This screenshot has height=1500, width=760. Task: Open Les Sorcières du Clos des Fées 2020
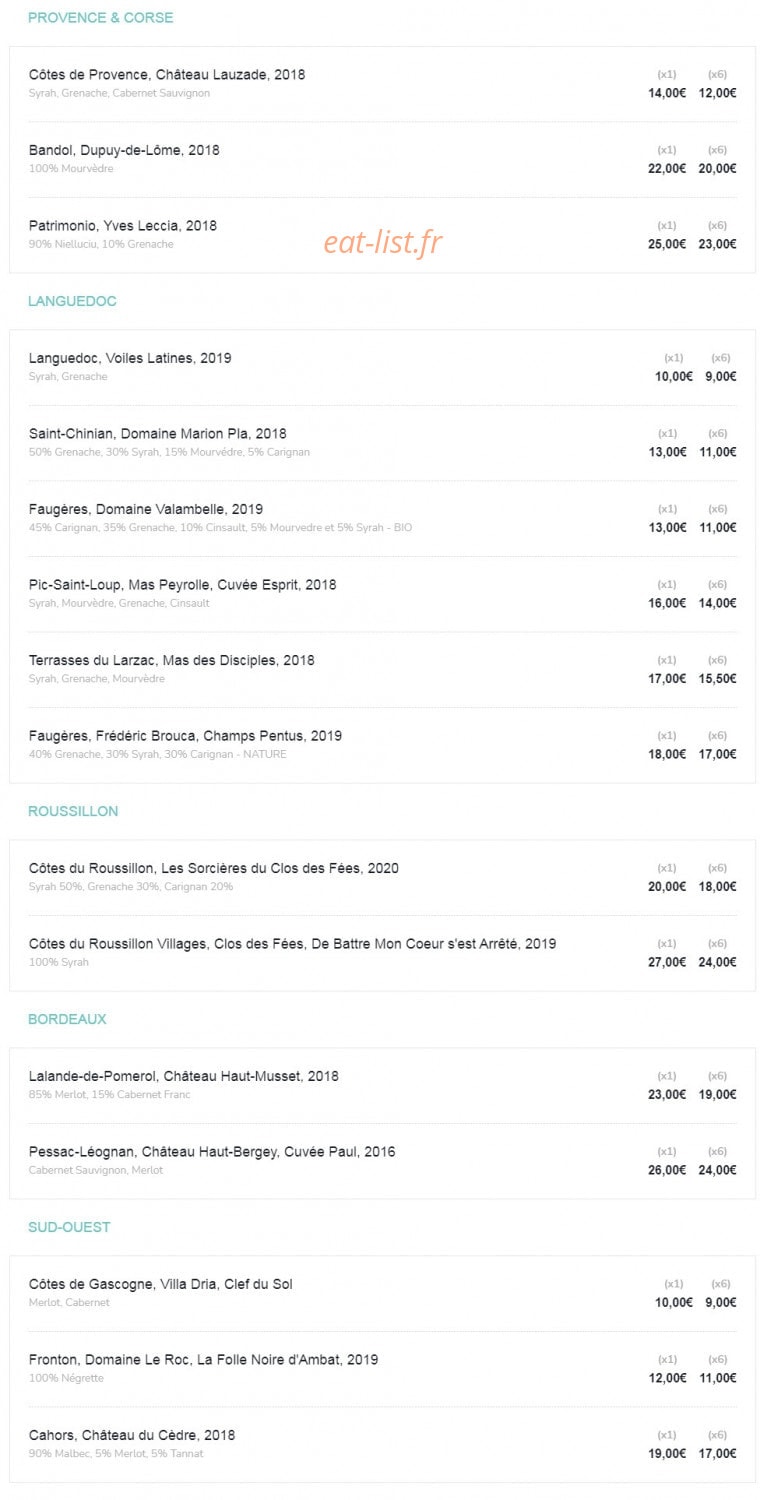pyautogui.click(x=214, y=868)
